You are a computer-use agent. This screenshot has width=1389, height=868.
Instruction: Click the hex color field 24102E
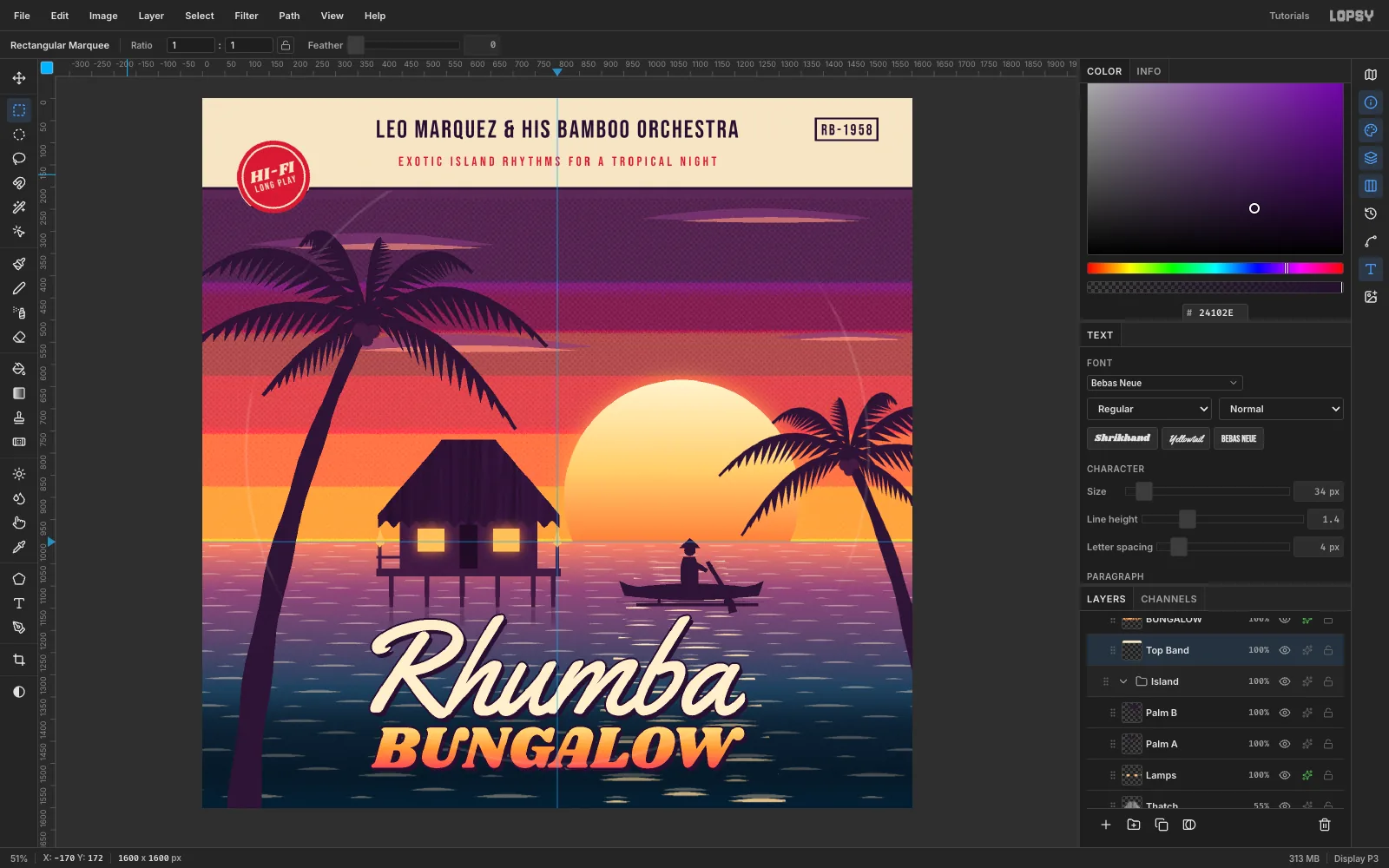point(1215,312)
